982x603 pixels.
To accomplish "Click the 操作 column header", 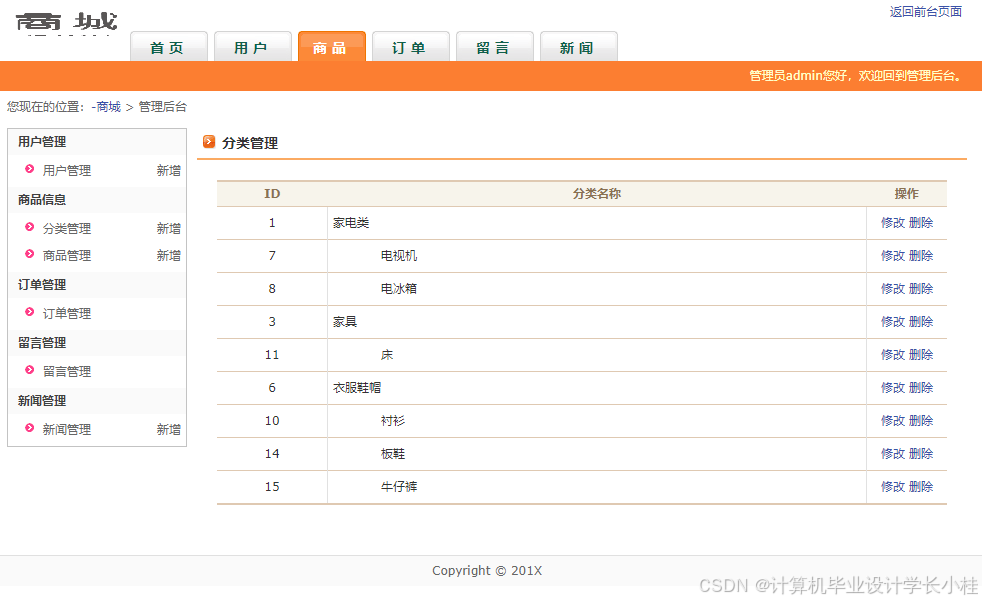I will click(907, 194).
